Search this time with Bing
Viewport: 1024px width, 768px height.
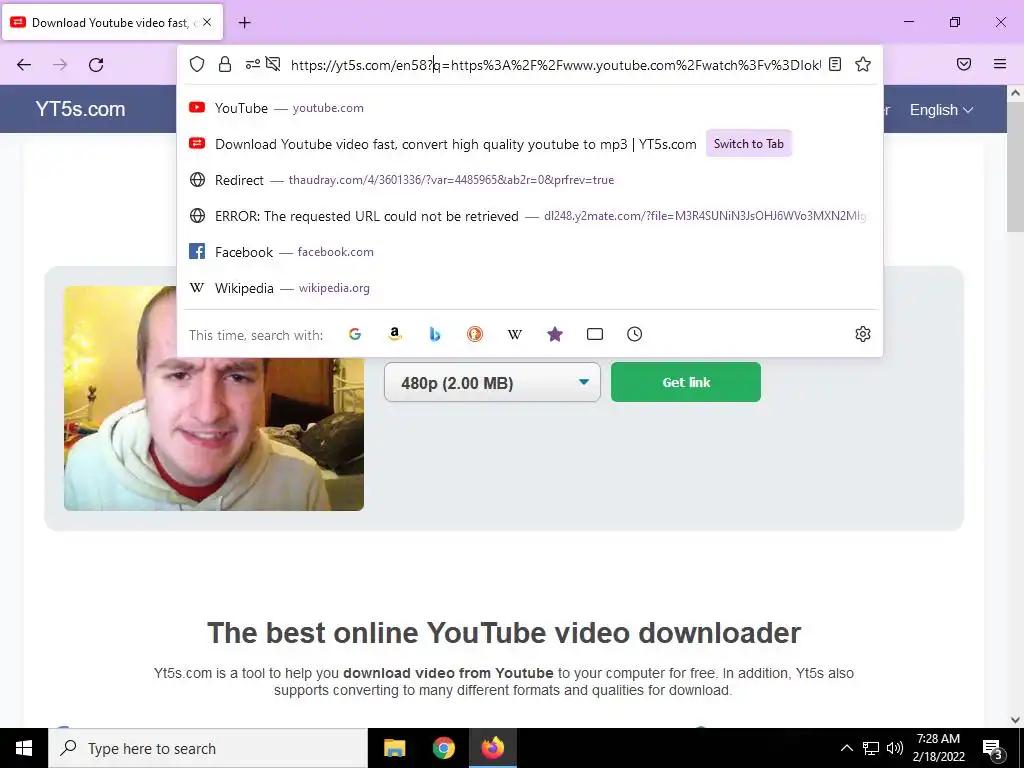435,334
